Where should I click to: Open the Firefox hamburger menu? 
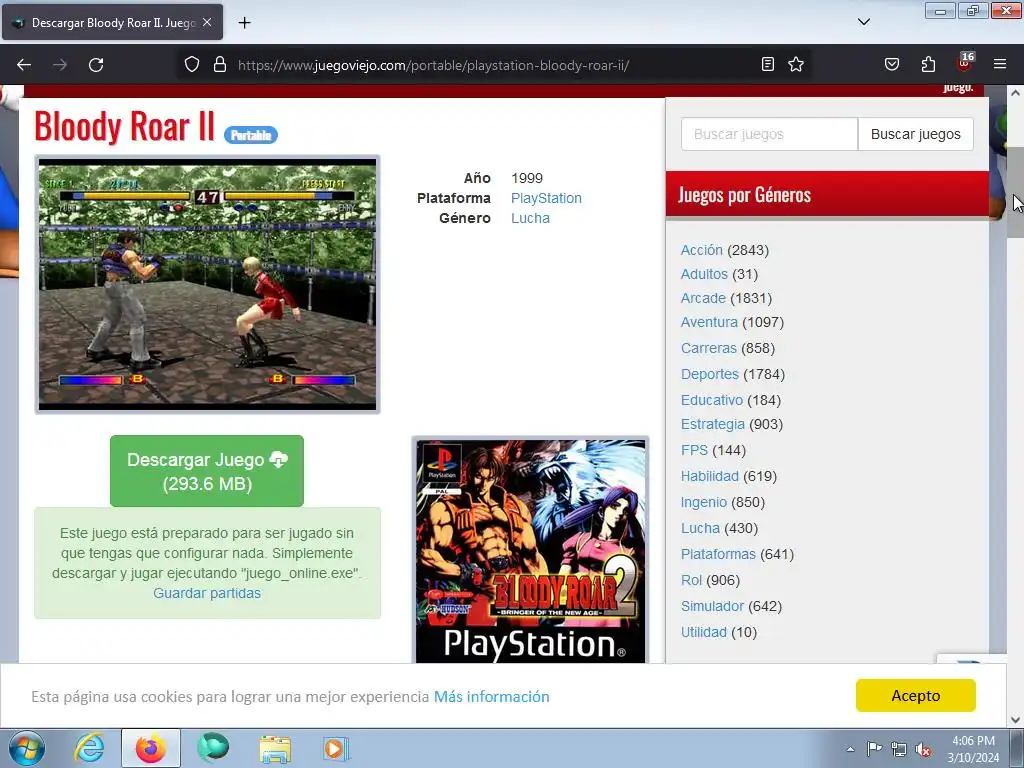999,64
